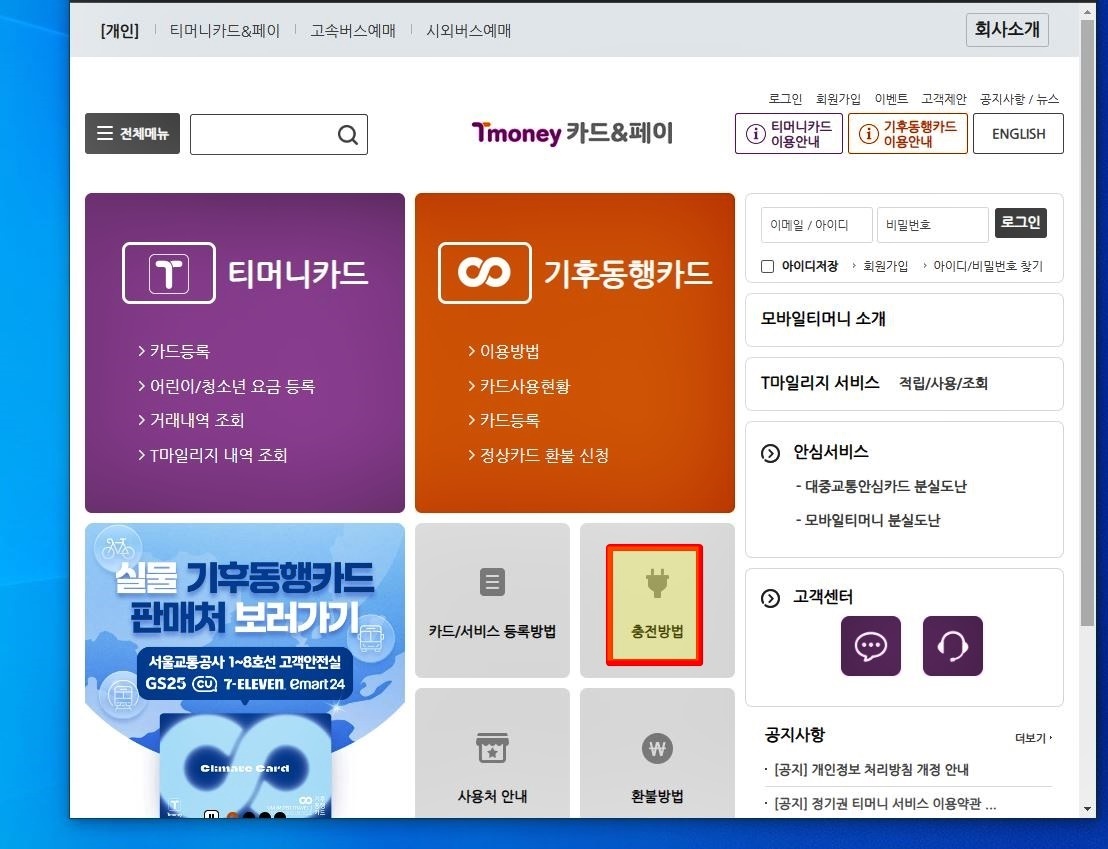The height and width of the screenshot is (849, 1108).
Task: Click the arrow icon beside 안심서비스
Action: click(770, 453)
